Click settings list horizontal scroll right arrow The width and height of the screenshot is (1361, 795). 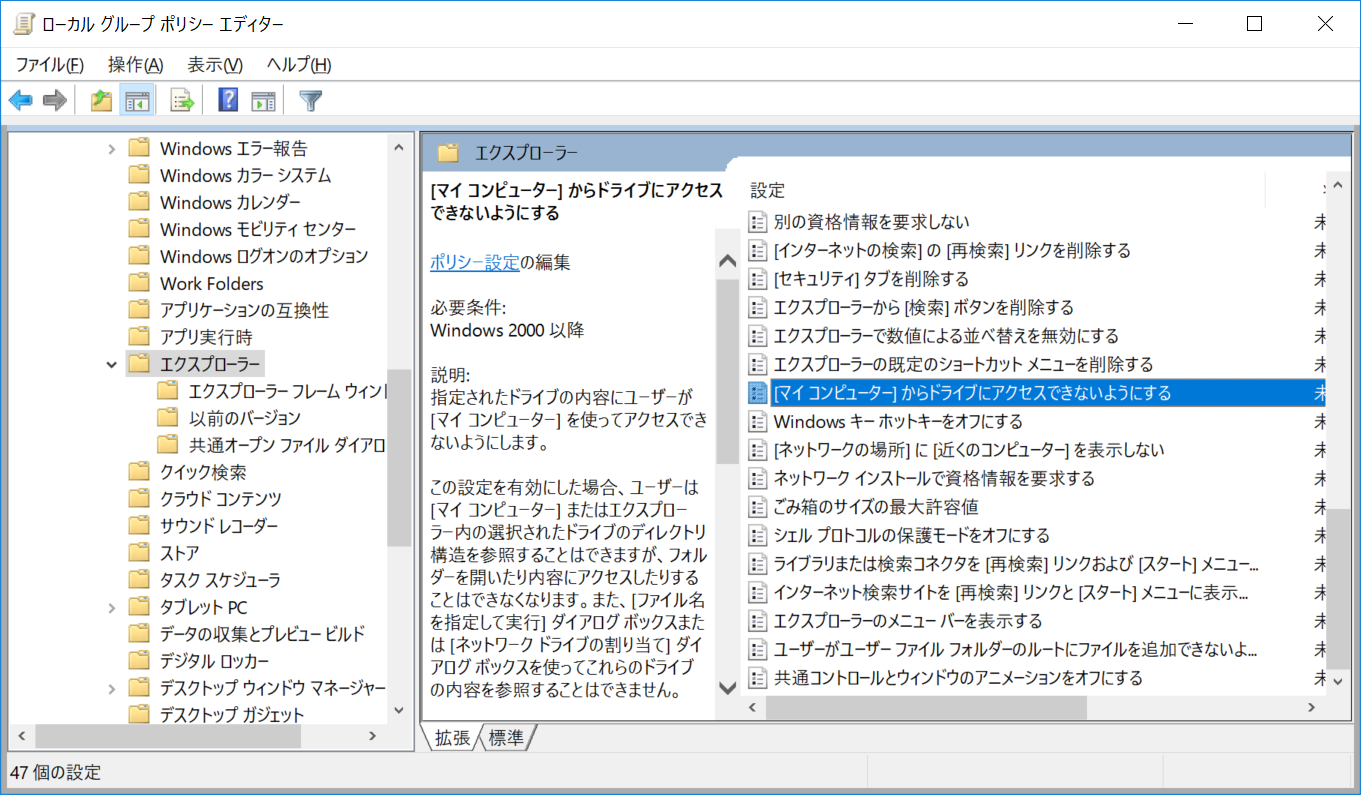(x=1312, y=707)
